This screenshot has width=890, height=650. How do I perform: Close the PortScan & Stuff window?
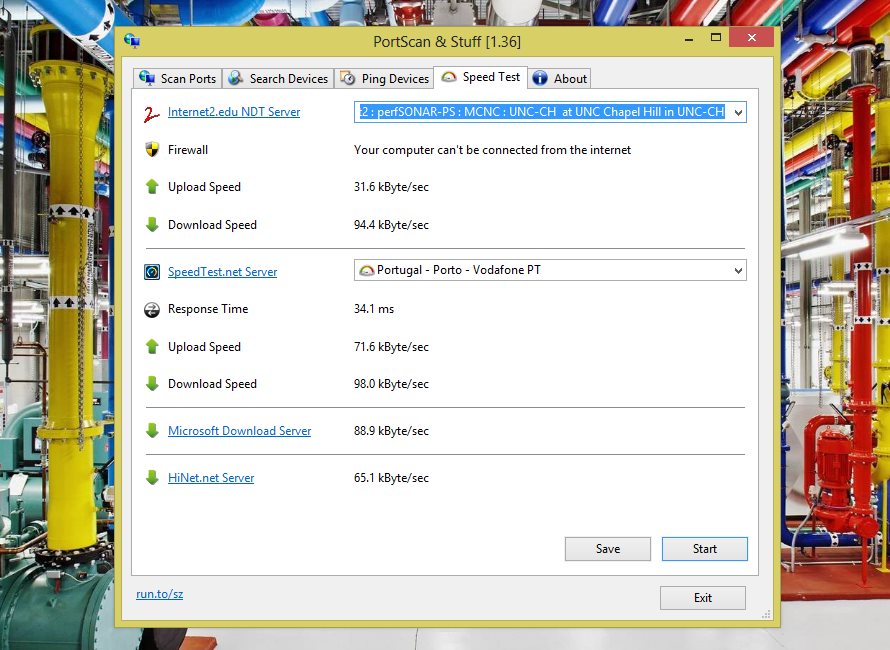pos(752,37)
